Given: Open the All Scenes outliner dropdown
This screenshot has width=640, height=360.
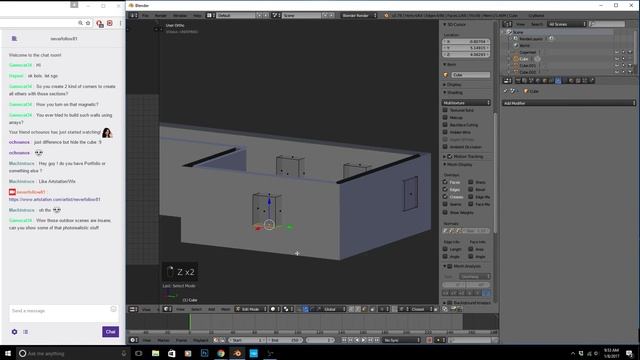Looking at the screenshot, I should 567,24.
